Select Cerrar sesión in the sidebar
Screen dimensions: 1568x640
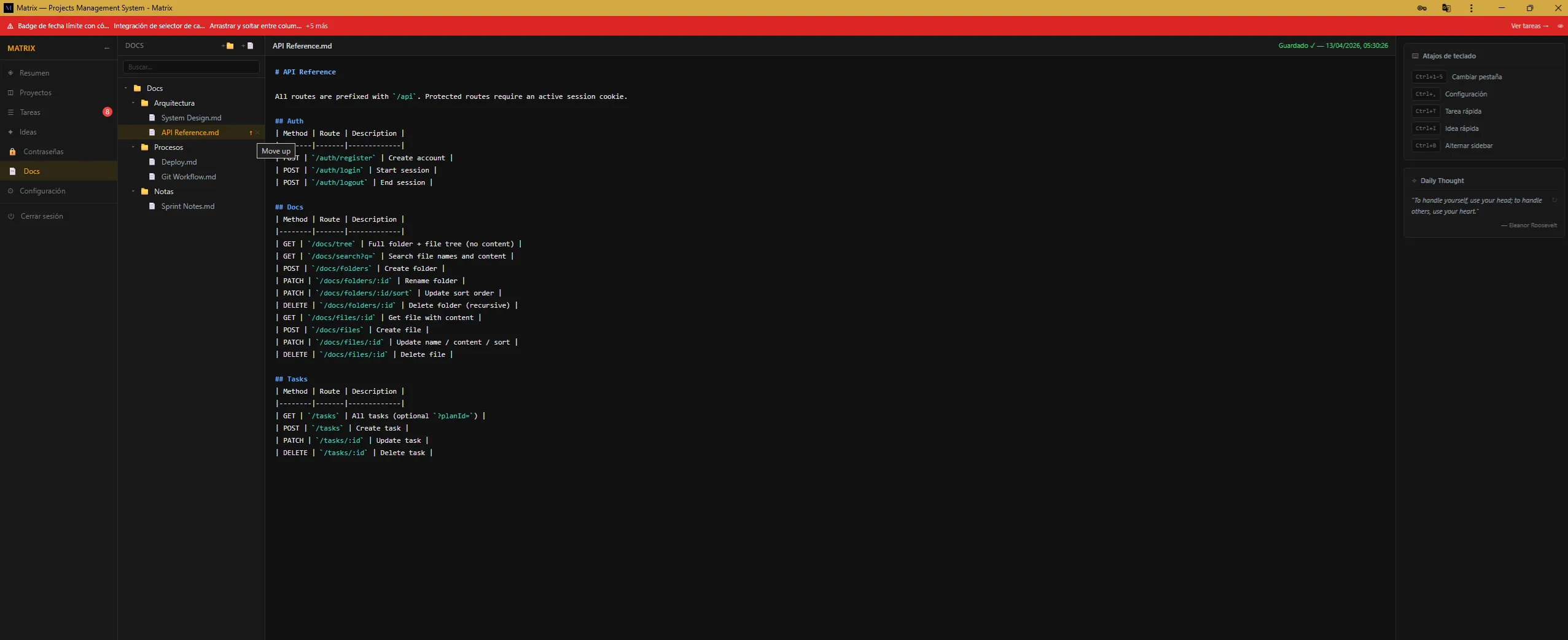41,216
